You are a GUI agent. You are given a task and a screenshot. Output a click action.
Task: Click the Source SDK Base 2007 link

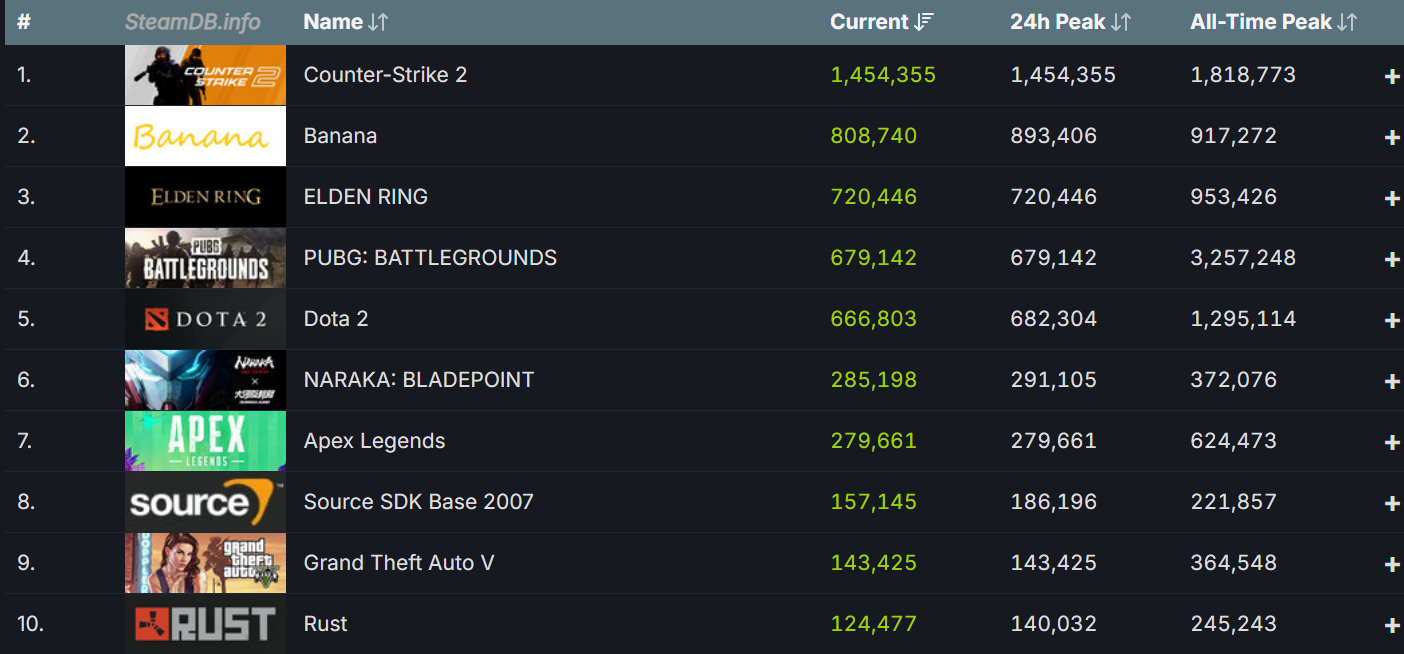point(418,502)
